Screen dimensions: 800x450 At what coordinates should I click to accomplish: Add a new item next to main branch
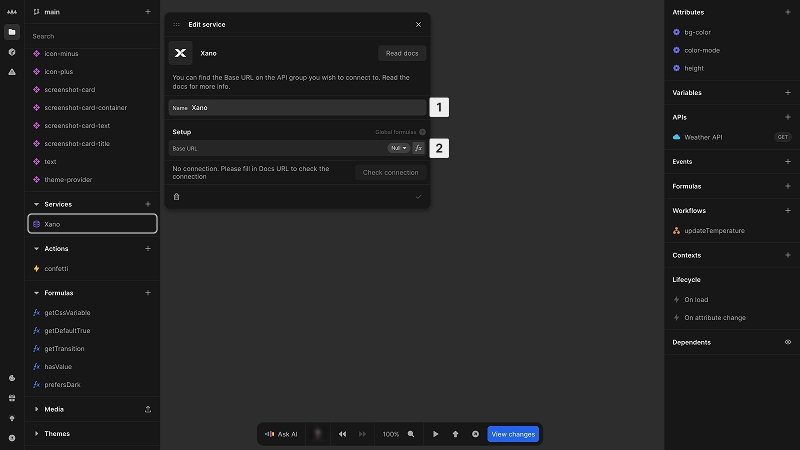[147, 12]
